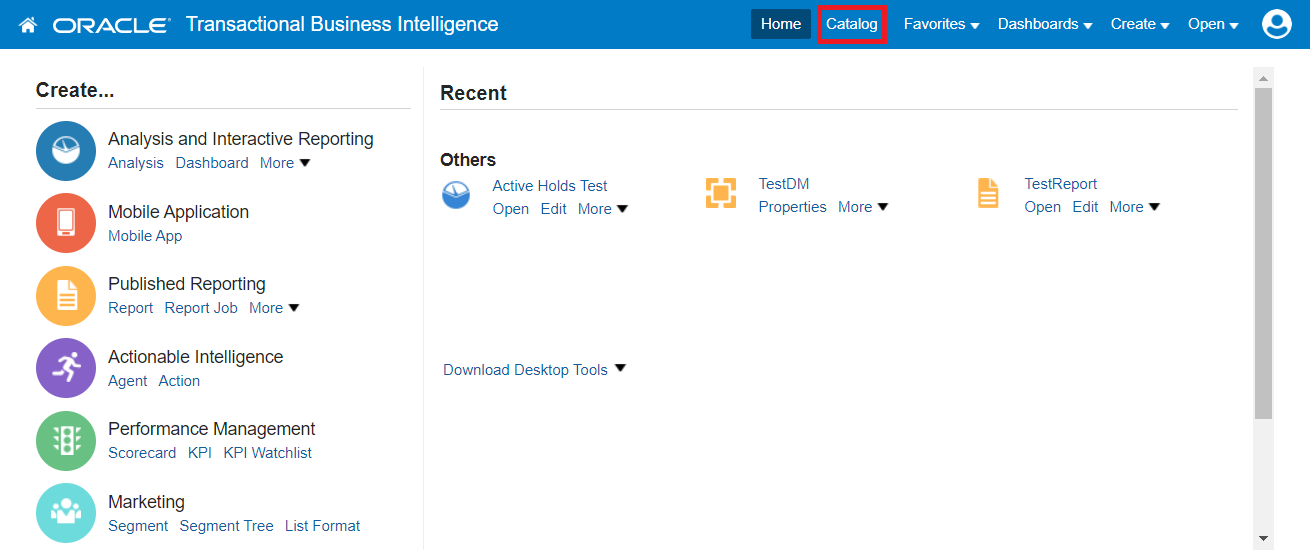Create a Report Job

[x=201, y=308]
